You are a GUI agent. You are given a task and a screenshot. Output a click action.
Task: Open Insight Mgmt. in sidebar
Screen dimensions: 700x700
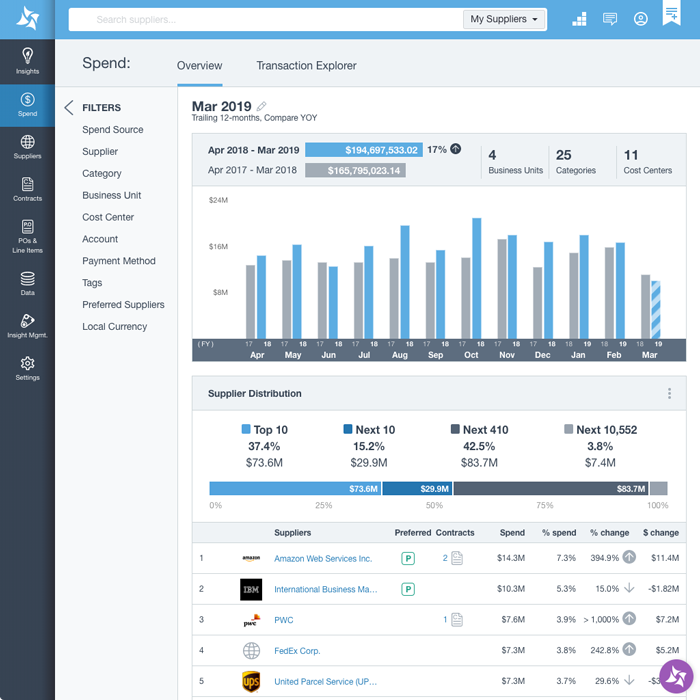click(27, 326)
